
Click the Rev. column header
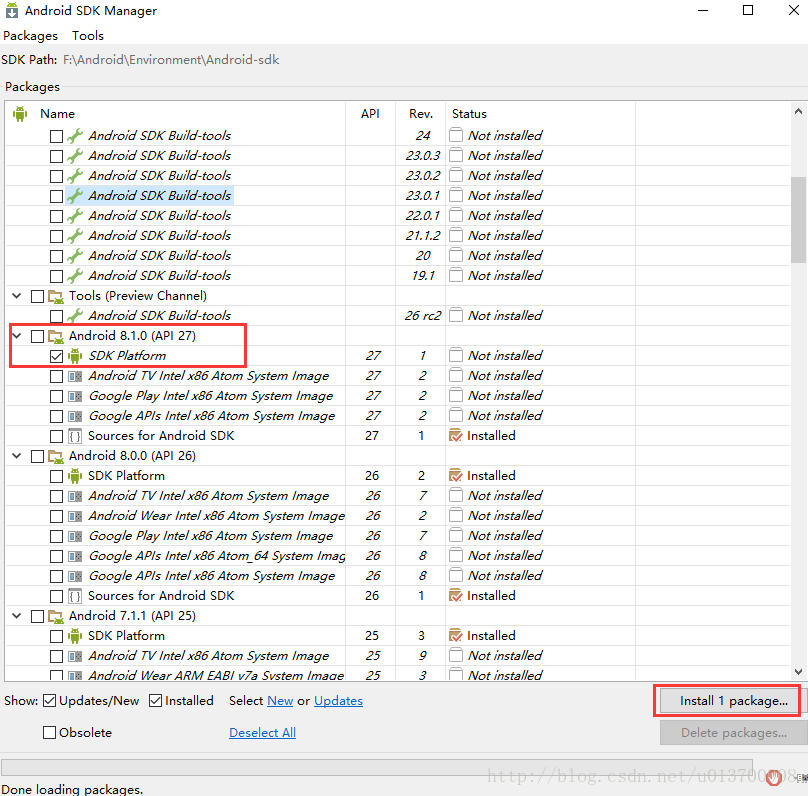[x=420, y=114]
